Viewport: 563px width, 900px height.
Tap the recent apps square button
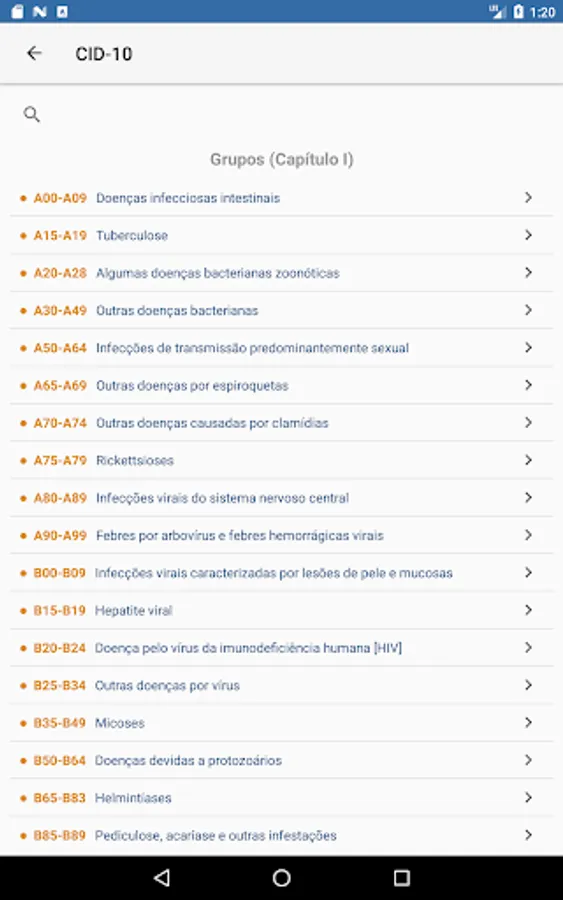[x=402, y=877]
